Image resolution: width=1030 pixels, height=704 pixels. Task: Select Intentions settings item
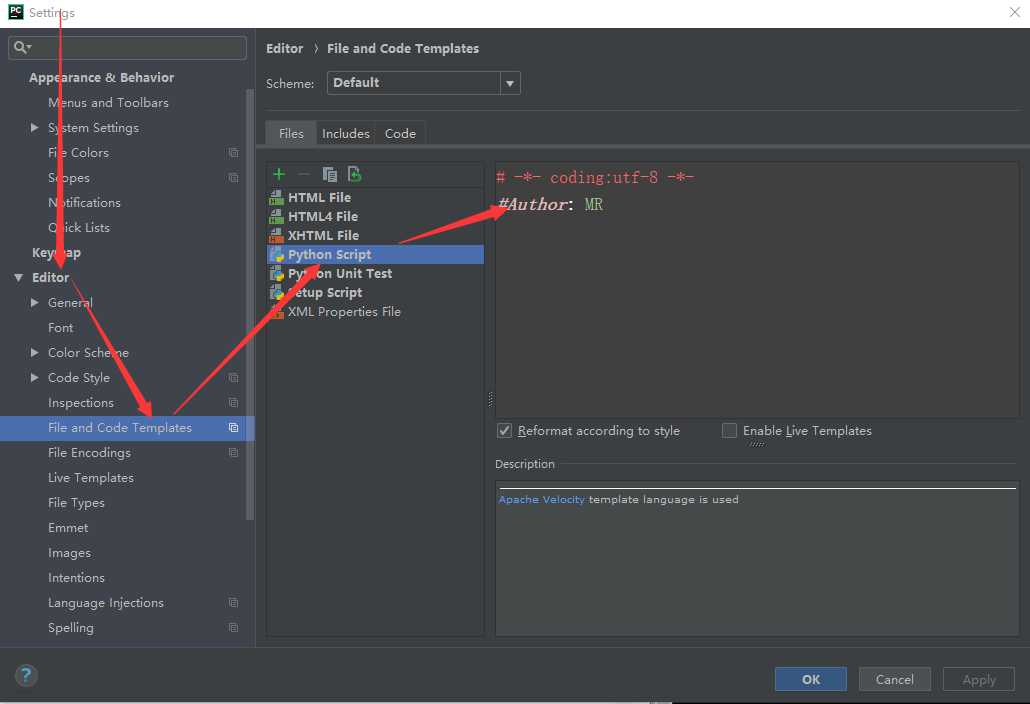click(76, 578)
